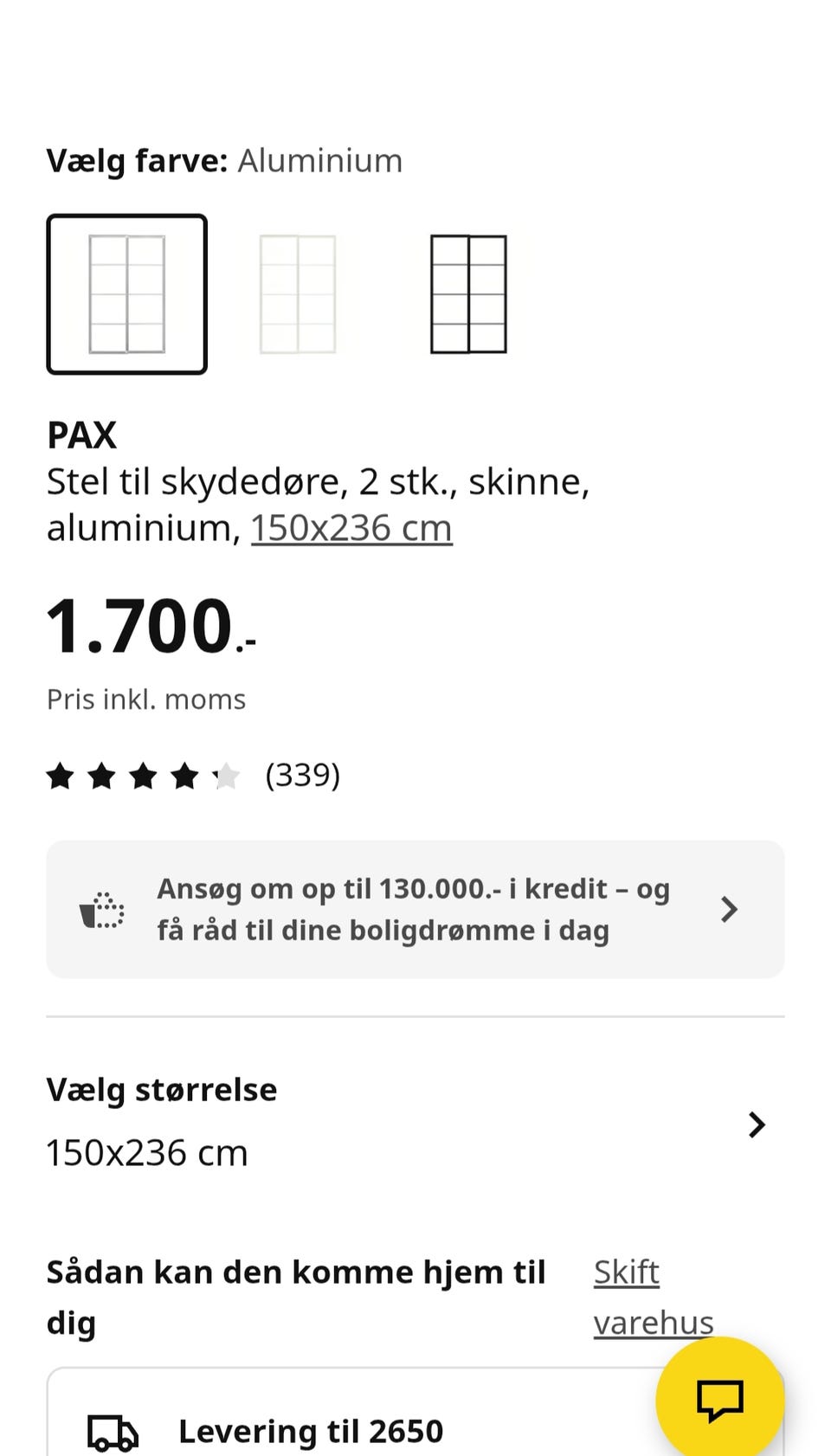831x1456 pixels.
Task: Expand size options with the chevron
Action: 757,1124
